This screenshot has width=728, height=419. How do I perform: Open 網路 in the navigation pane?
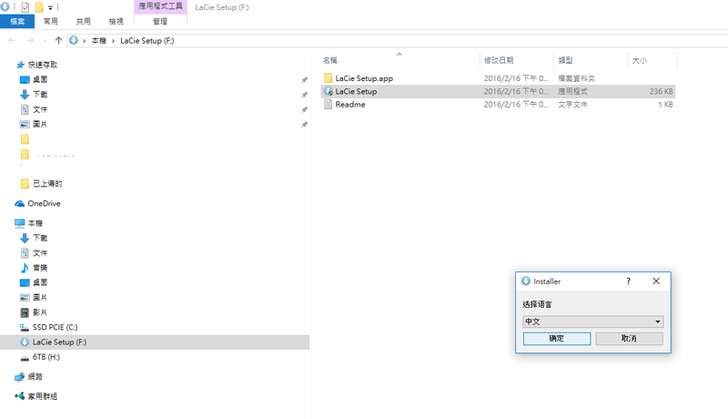click(35, 376)
